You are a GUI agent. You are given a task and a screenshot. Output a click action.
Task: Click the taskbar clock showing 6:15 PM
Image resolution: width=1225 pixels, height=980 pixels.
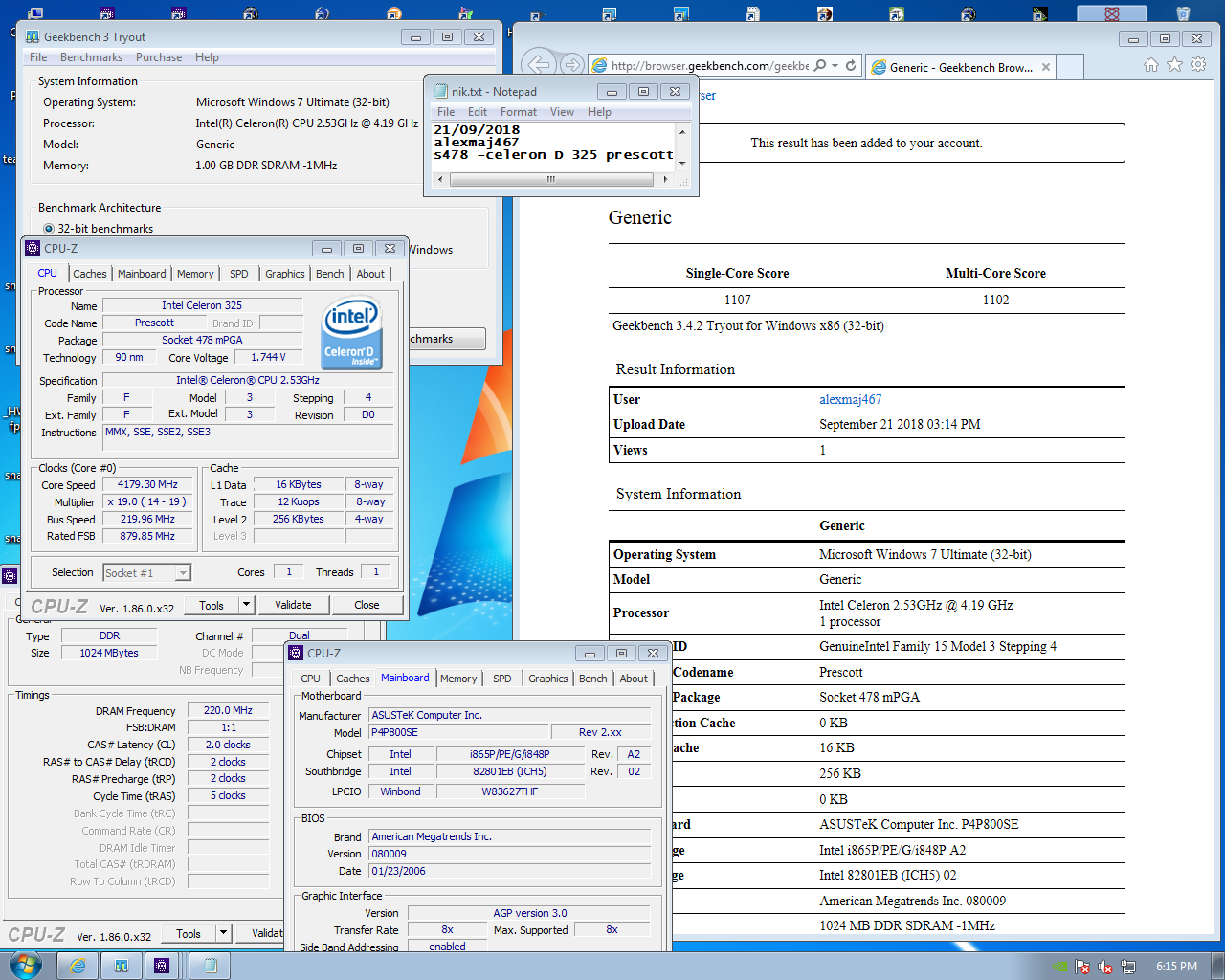(x=1176, y=967)
